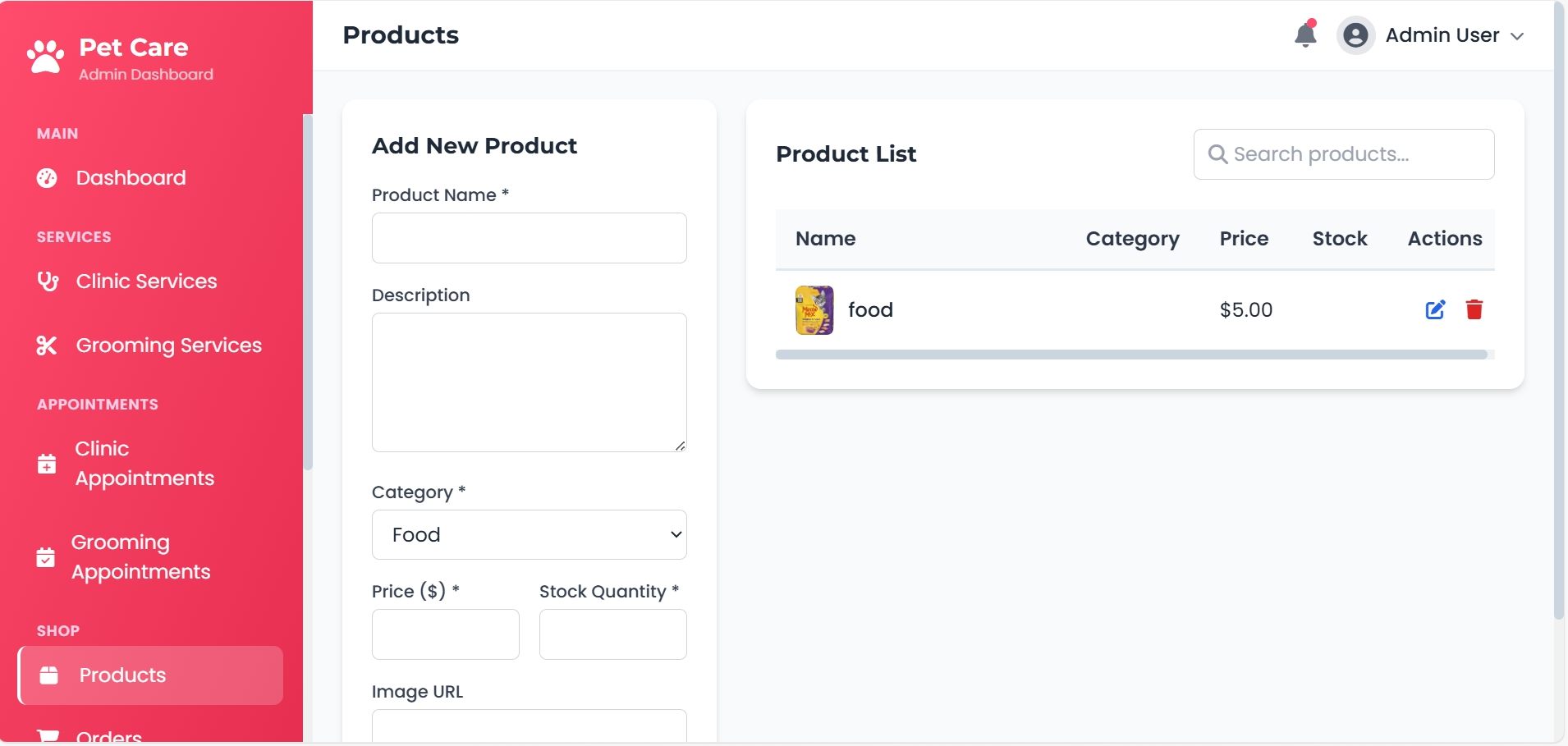Click the Clinic Services stethoscope icon
The height and width of the screenshot is (746, 1568).
48,281
